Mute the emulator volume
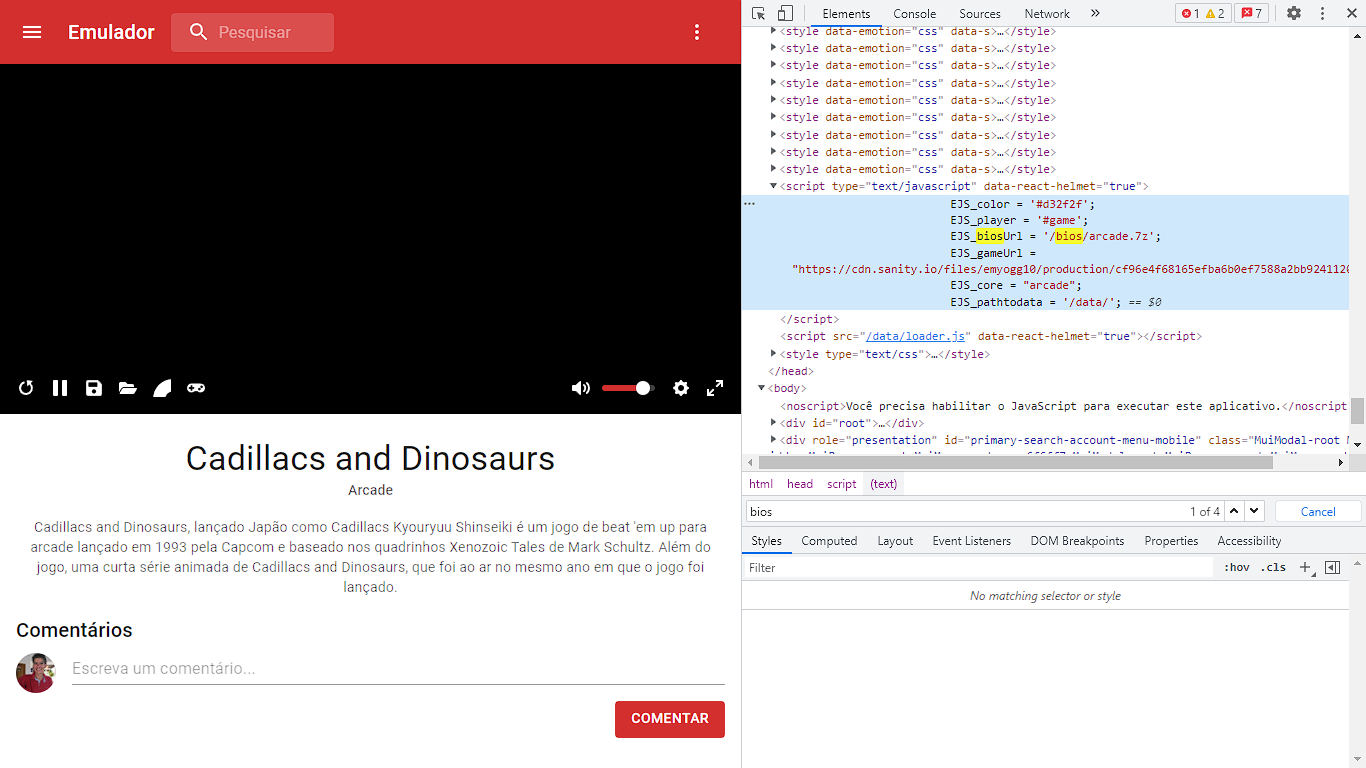The image size is (1366, 768). click(x=581, y=388)
